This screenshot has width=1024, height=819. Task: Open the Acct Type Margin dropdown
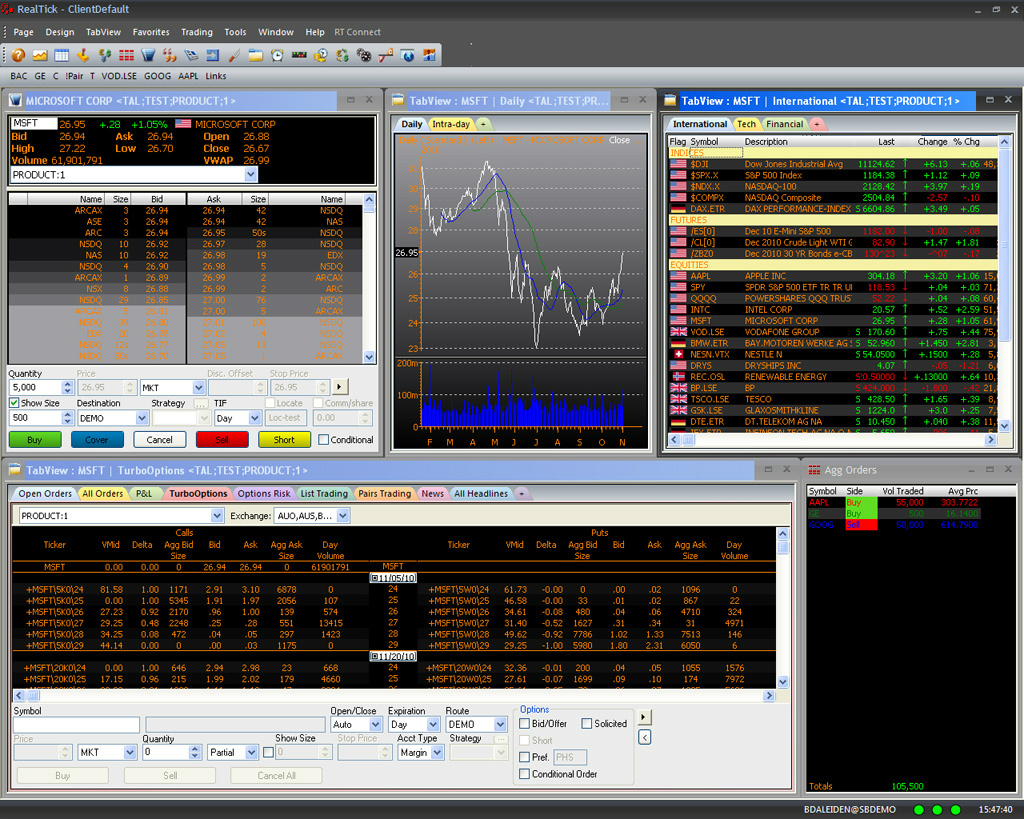point(437,752)
